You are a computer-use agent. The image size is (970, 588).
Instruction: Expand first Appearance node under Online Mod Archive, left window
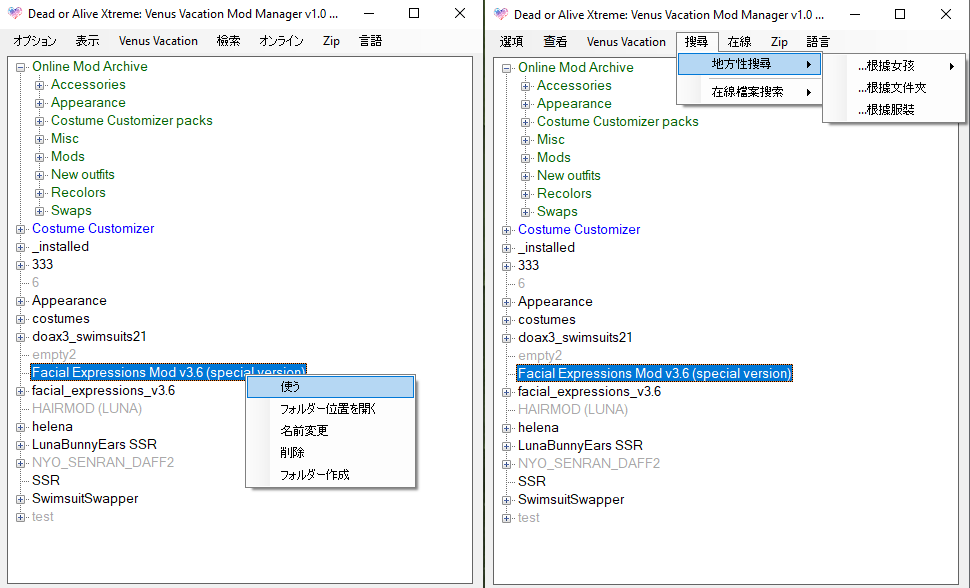tap(39, 103)
